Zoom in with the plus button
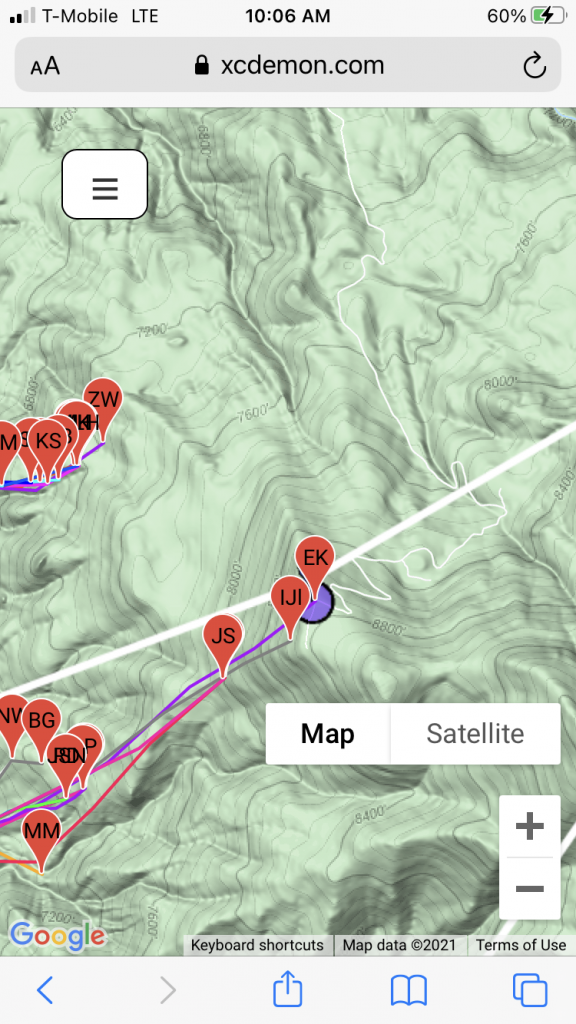The image size is (576, 1024). pyautogui.click(x=530, y=827)
